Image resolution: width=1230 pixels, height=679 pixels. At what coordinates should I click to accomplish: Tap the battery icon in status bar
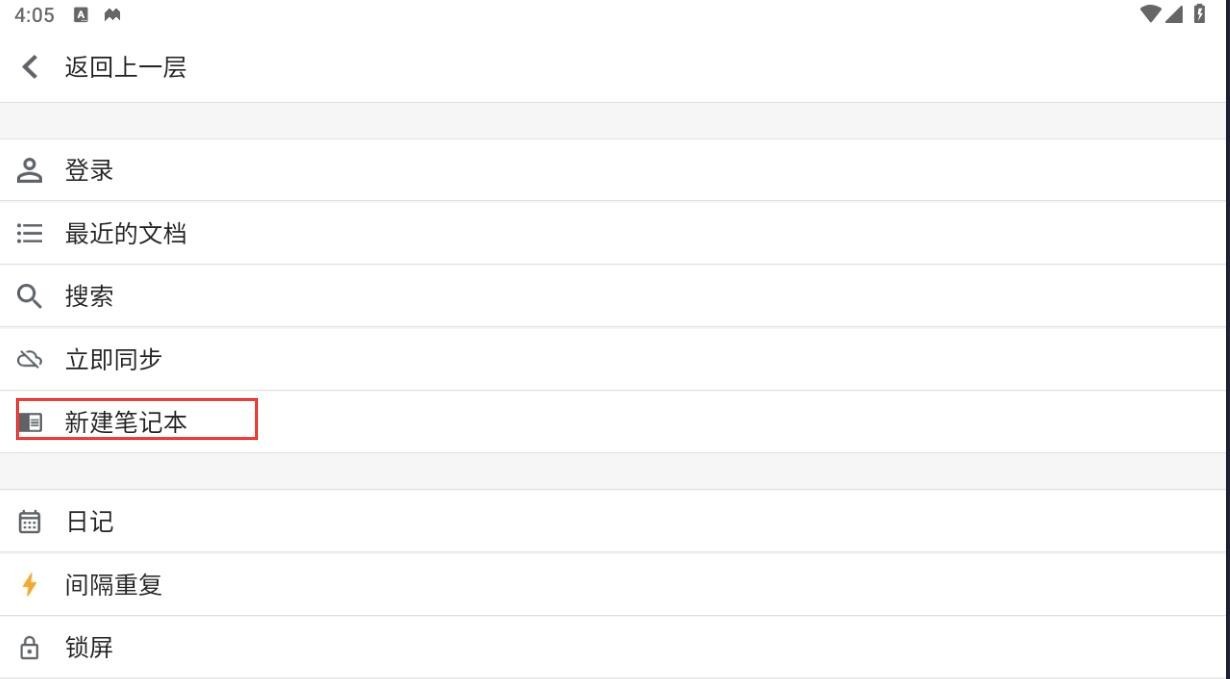tap(1200, 14)
